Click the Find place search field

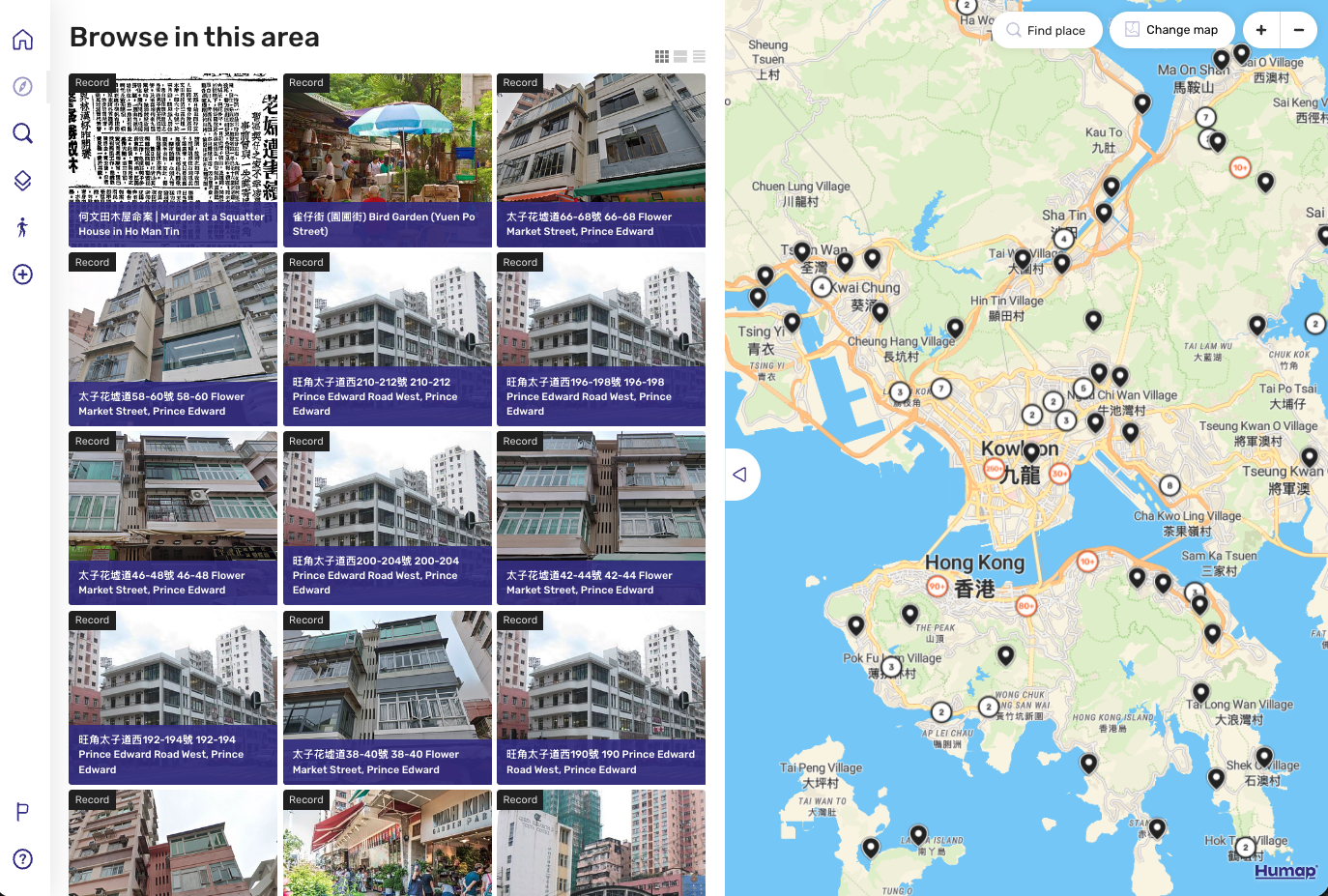pyautogui.click(x=1048, y=30)
